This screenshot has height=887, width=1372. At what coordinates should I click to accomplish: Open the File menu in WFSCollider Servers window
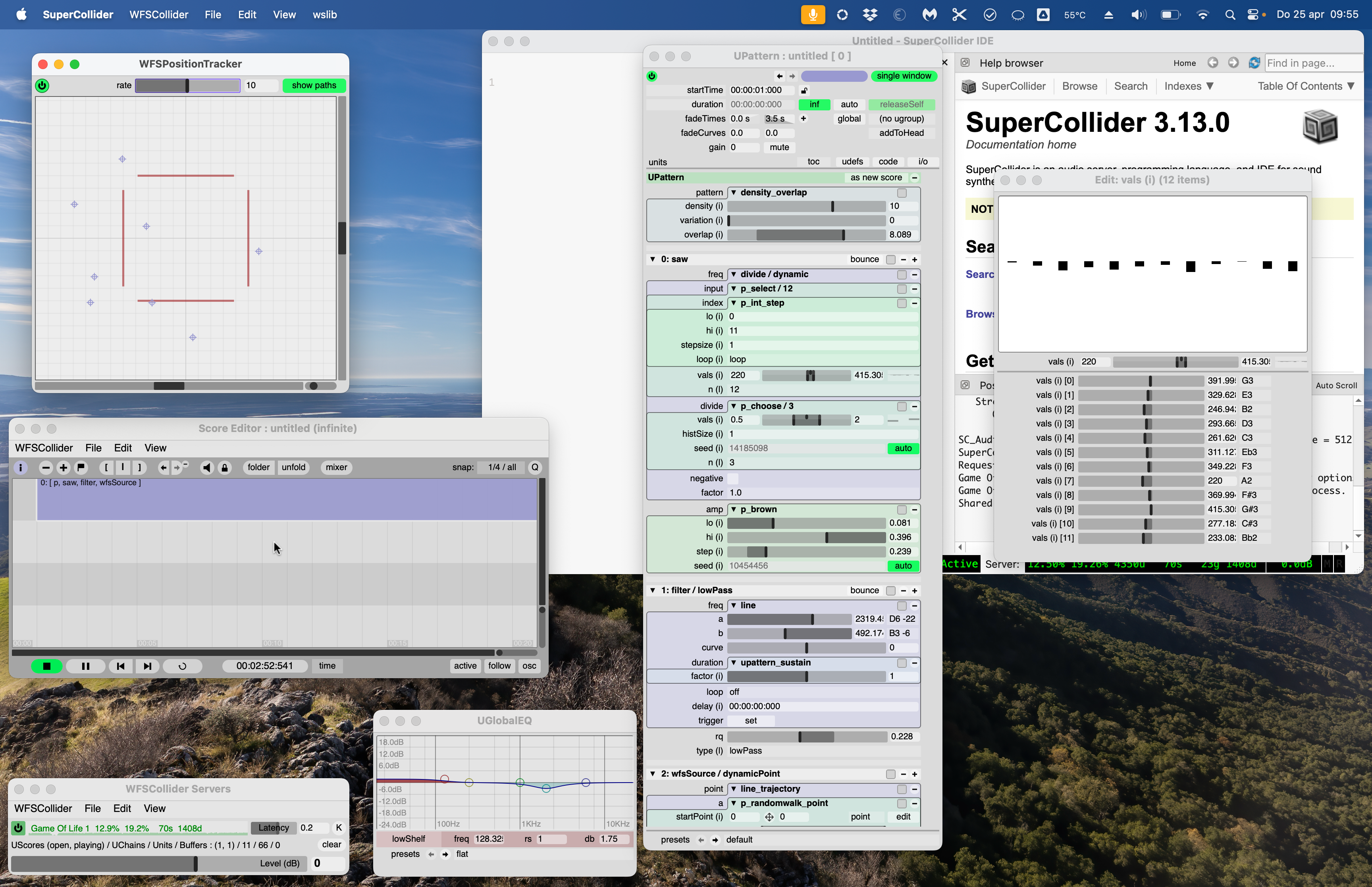coord(92,808)
